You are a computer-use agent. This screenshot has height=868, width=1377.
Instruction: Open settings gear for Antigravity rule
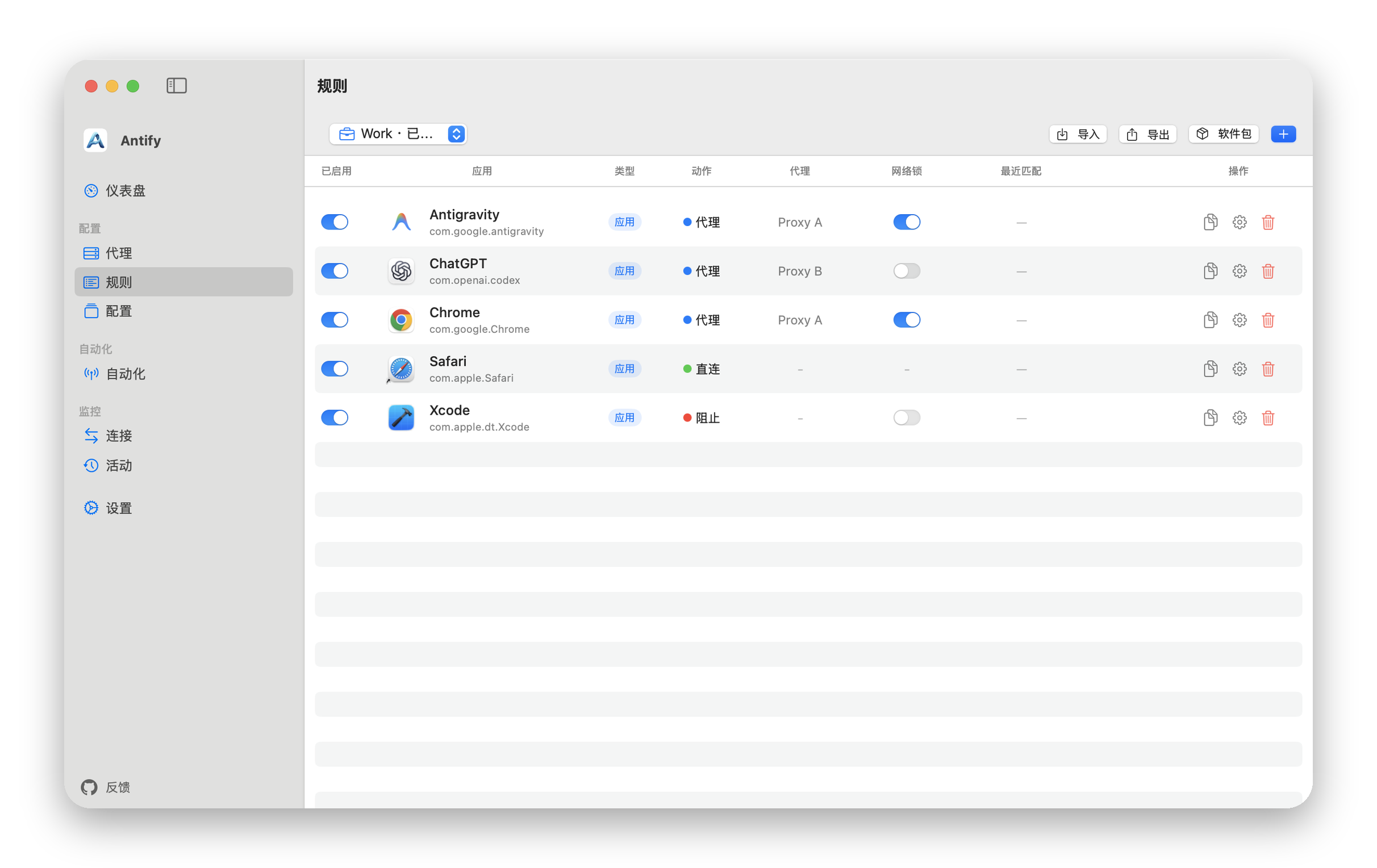tap(1239, 222)
